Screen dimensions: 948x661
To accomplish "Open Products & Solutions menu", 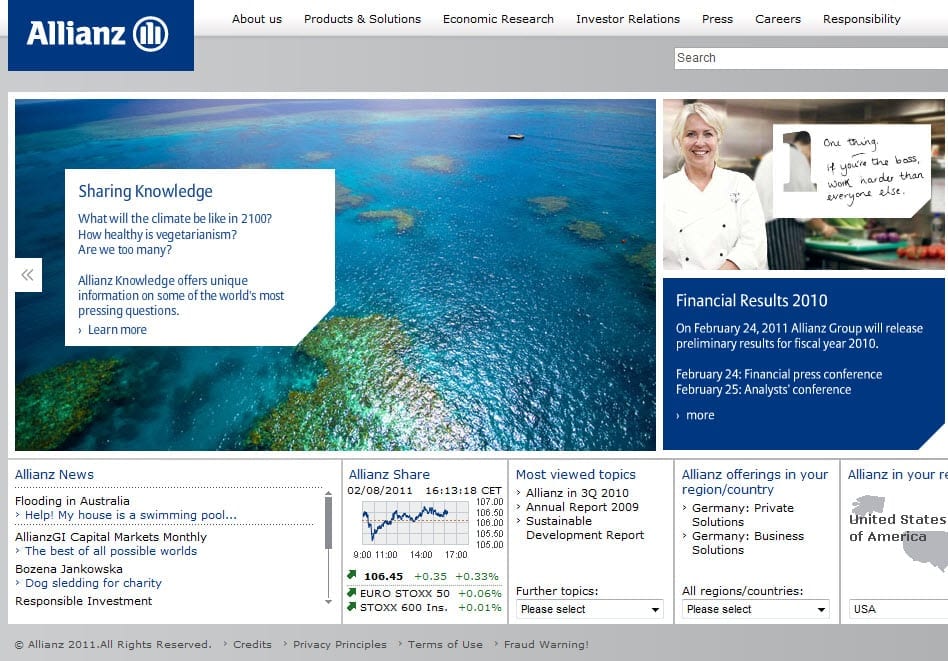I will (362, 19).
